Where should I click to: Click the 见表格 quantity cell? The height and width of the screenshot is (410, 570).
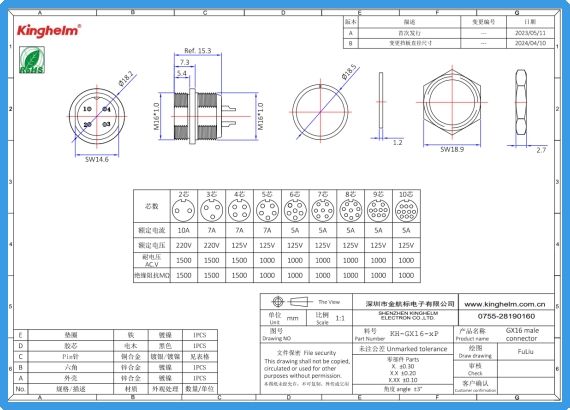click(x=200, y=357)
